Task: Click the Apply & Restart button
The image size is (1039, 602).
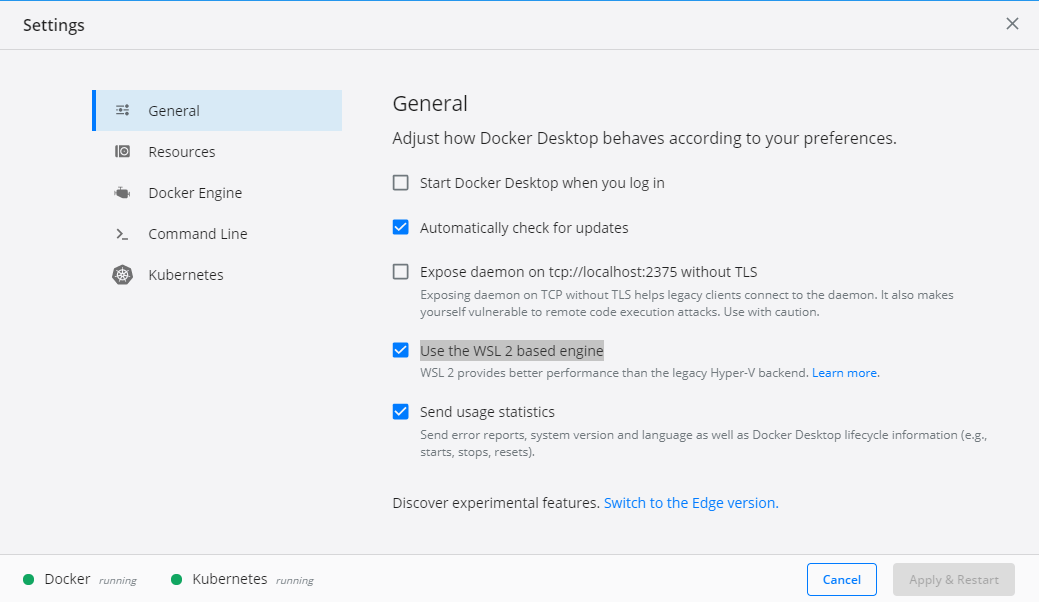Action: click(953, 580)
